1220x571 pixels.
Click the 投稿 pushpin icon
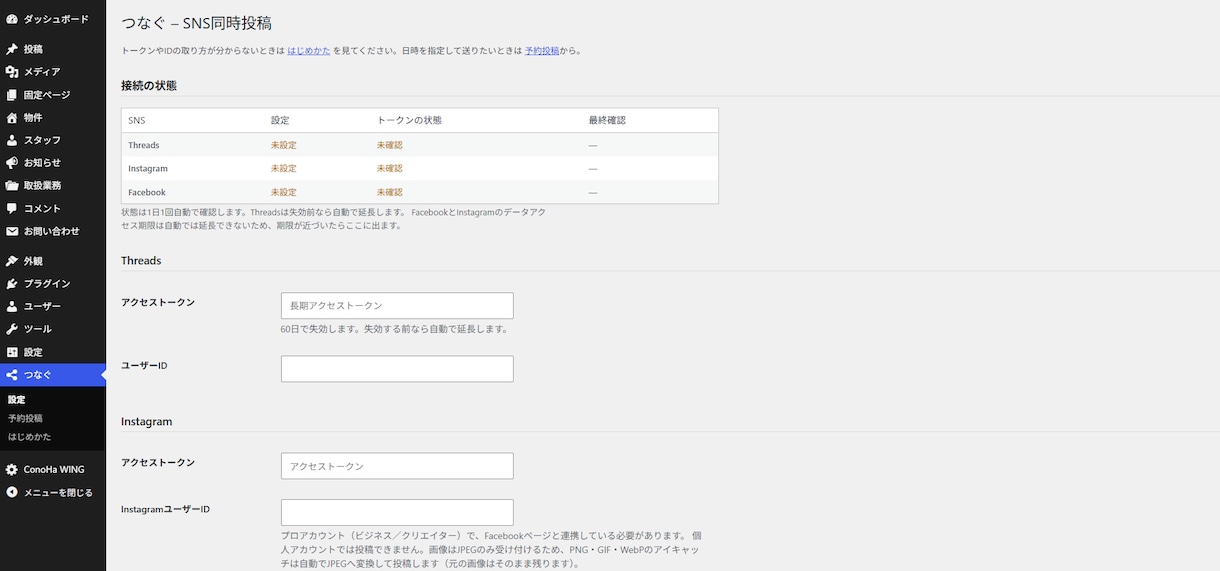(x=12, y=49)
